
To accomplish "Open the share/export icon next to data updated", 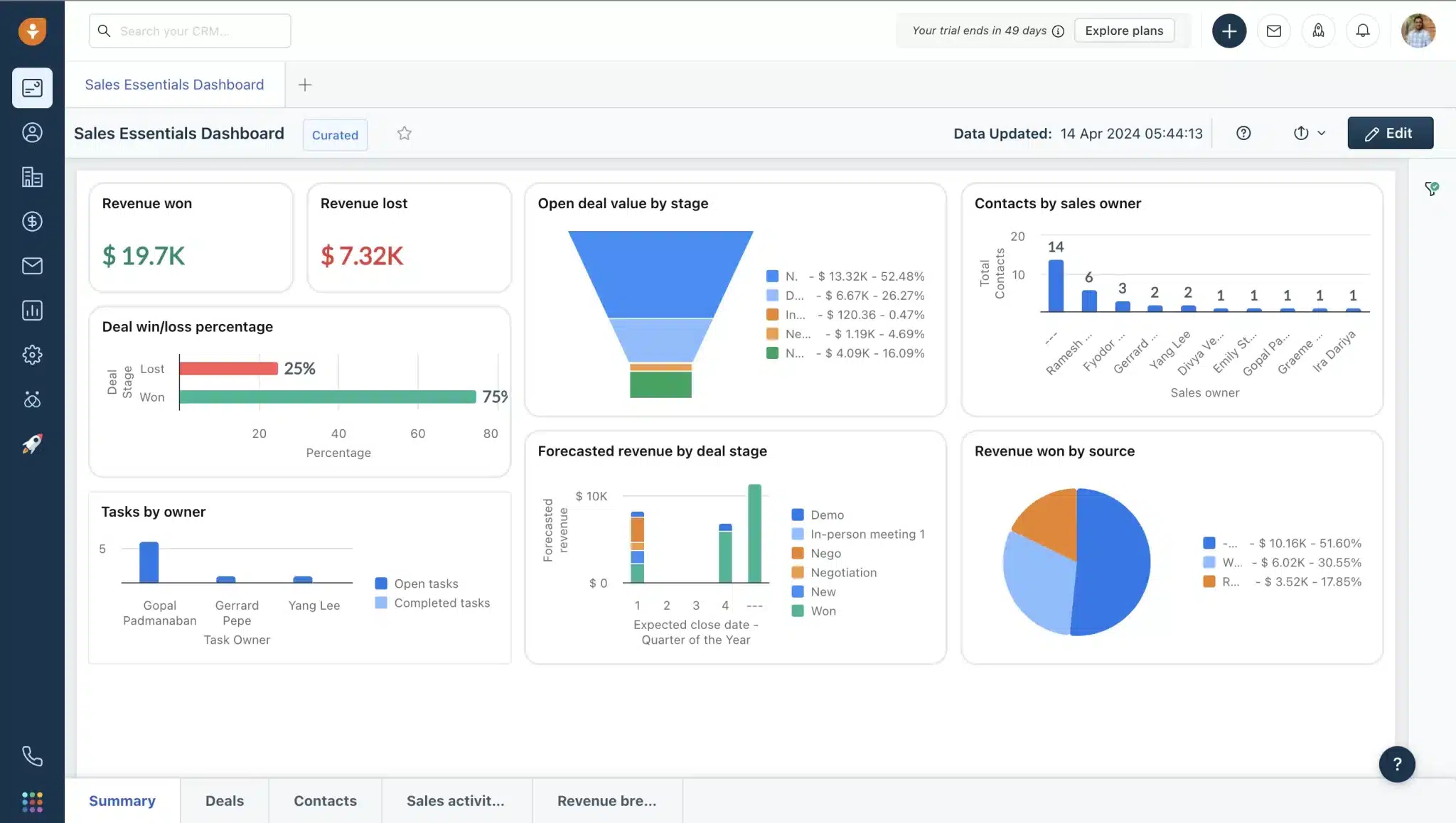I will (x=1300, y=132).
